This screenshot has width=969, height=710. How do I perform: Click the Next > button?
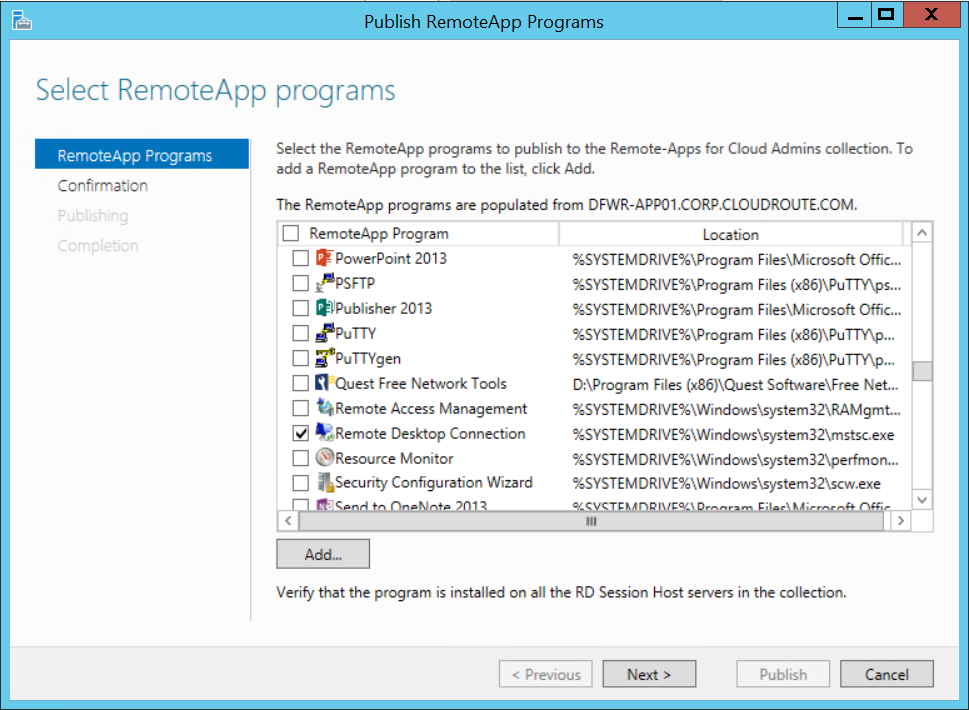649,674
